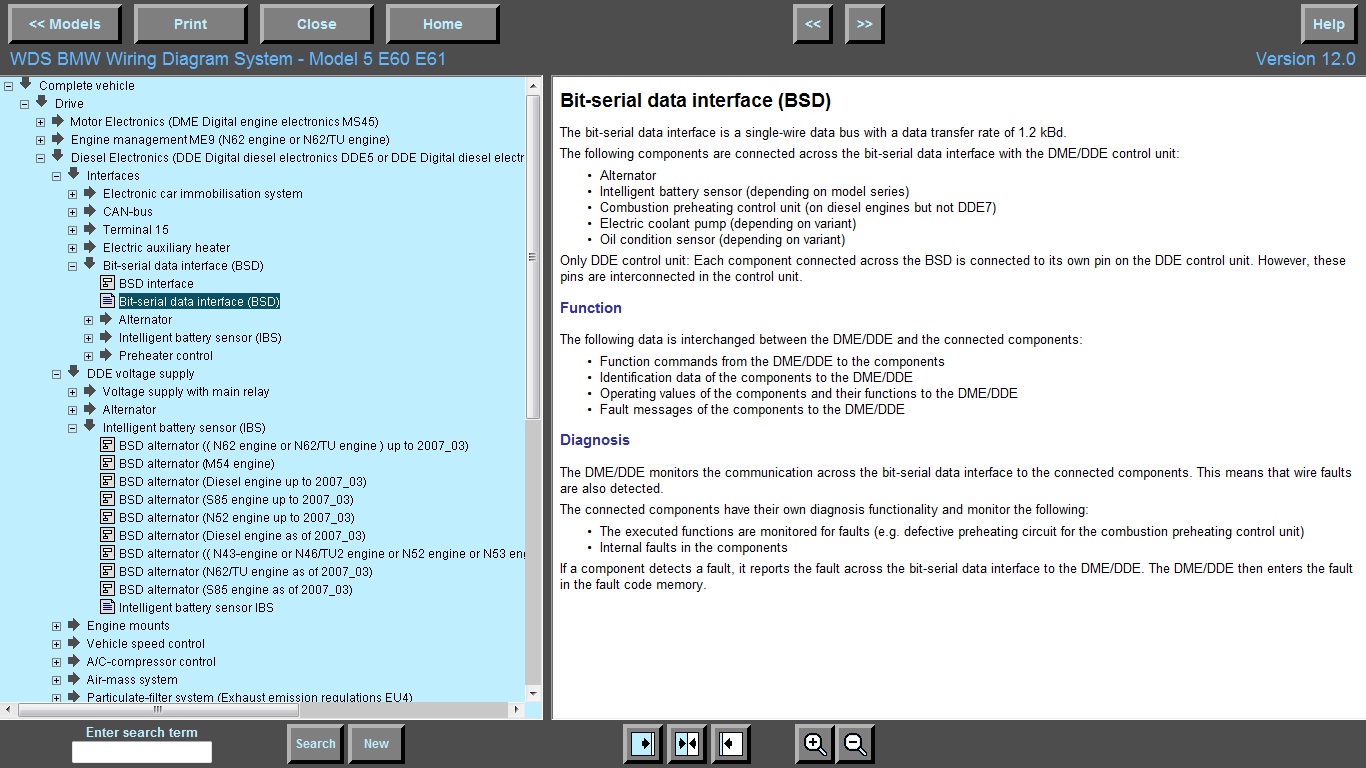Expand the tree pane to full width
The width and height of the screenshot is (1366, 768).
[642, 744]
